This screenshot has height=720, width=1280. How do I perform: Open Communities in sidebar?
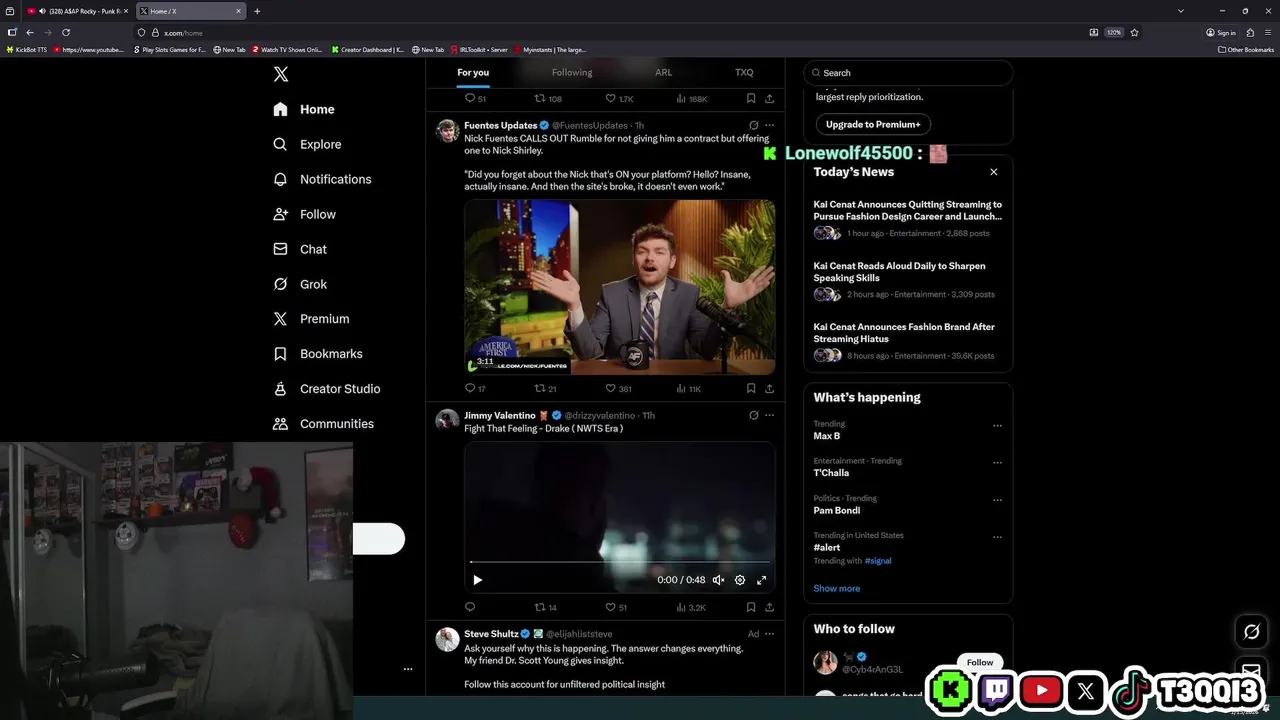click(323, 424)
